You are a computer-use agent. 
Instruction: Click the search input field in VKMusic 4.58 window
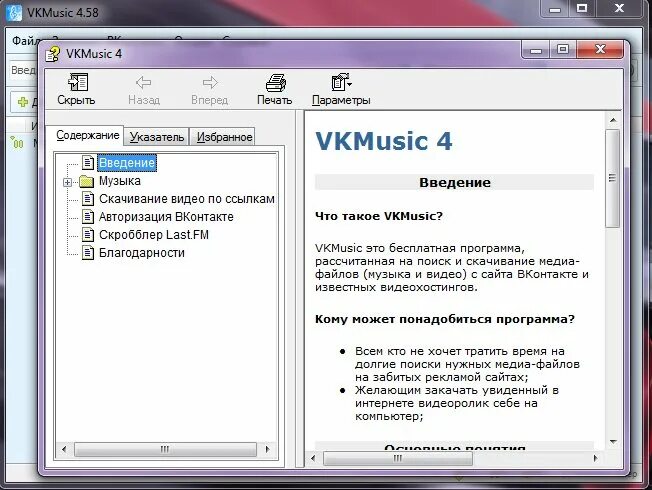(24, 70)
